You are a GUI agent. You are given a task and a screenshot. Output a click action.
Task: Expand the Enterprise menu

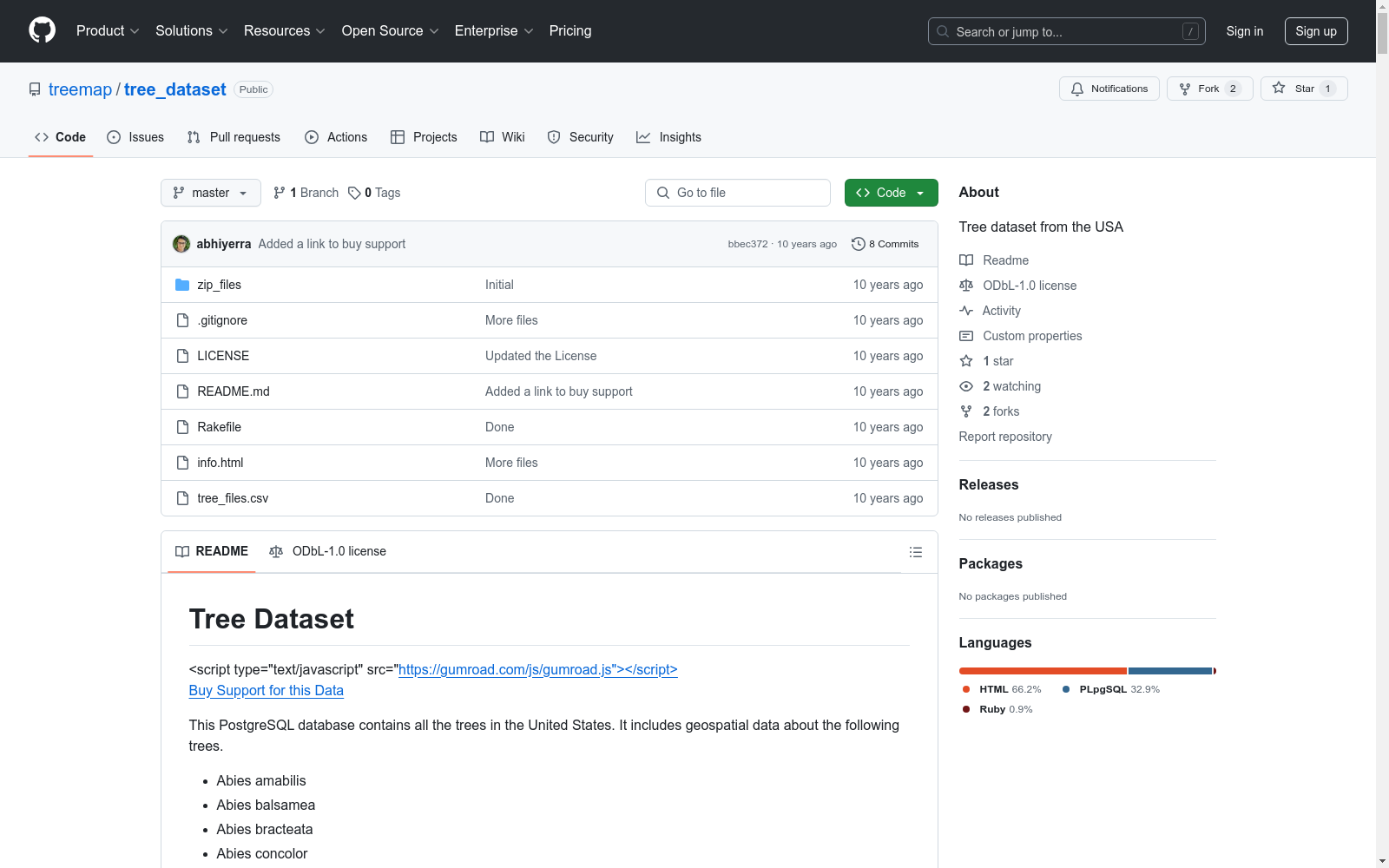click(494, 31)
